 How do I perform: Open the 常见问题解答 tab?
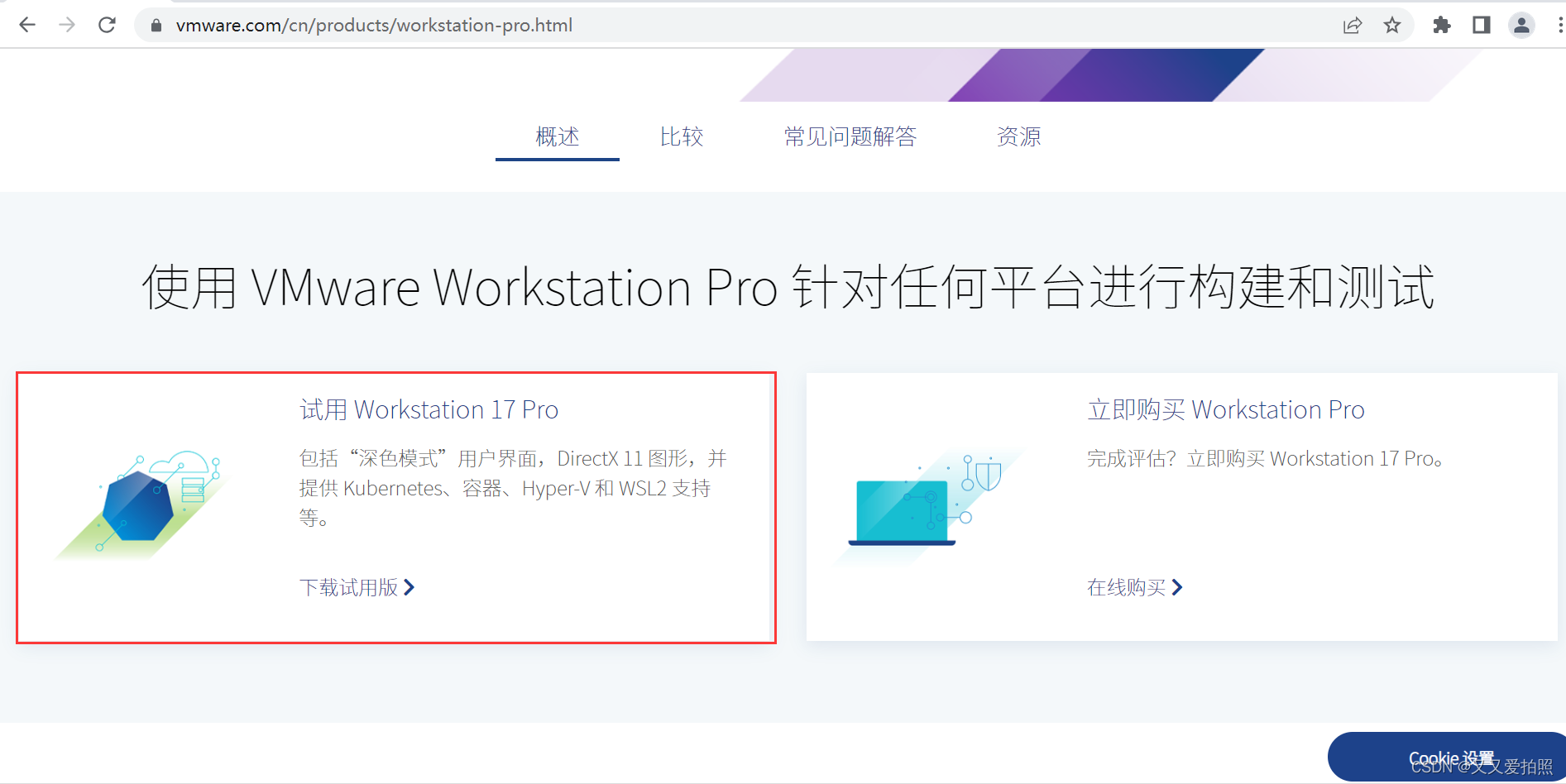pyautogui.click(x=850, y=136)
